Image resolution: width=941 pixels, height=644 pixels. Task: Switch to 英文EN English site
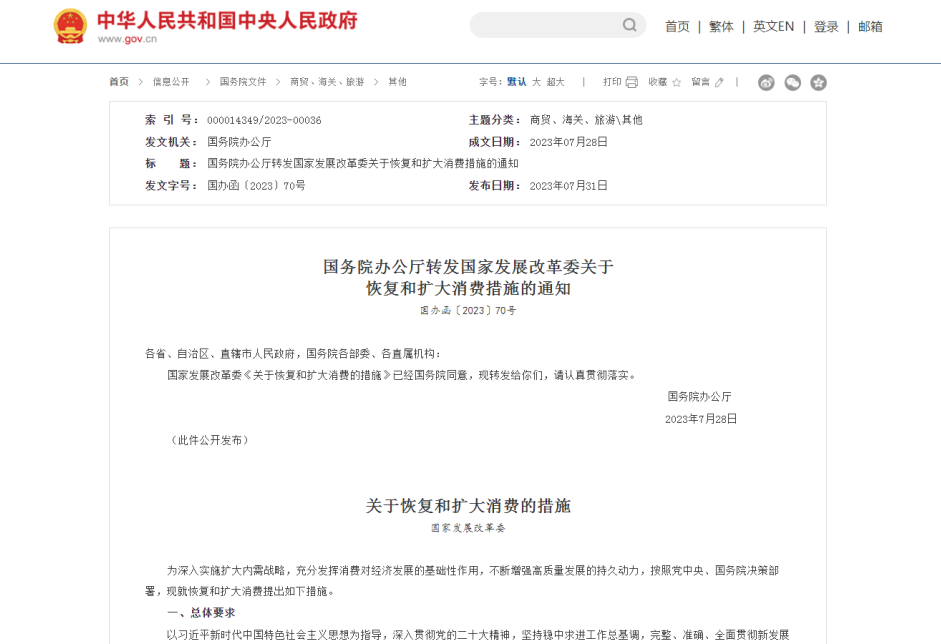[x=773, y=27]
